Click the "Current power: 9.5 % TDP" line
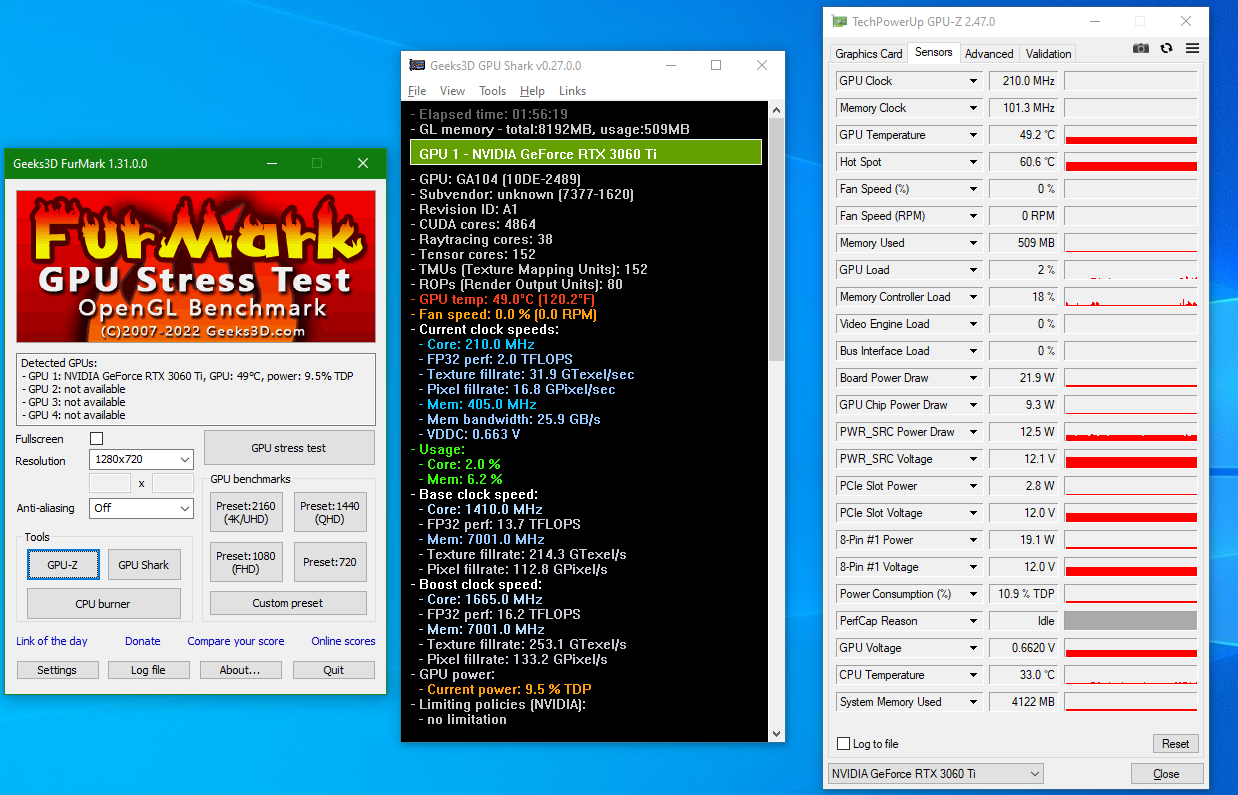Image resolution: width=1238 pixels, height=795 pixels. point(505,689)
